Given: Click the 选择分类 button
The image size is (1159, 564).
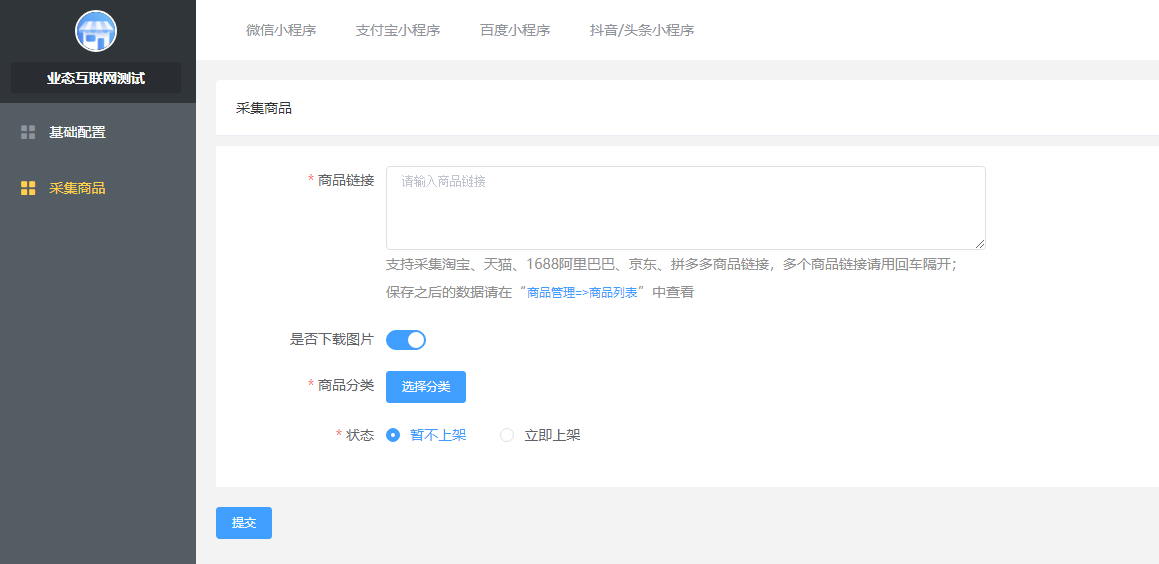Looking at the screenshot, I should tap(426, 387).
